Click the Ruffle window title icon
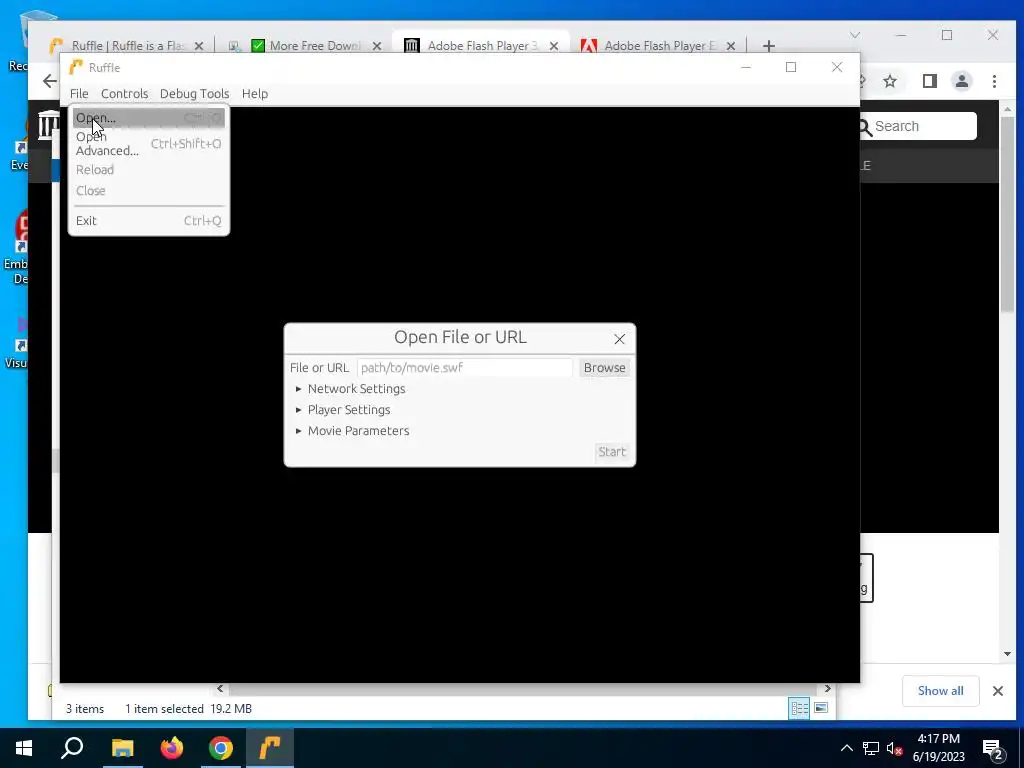The image size is (1024, 768). pos(76,67)
